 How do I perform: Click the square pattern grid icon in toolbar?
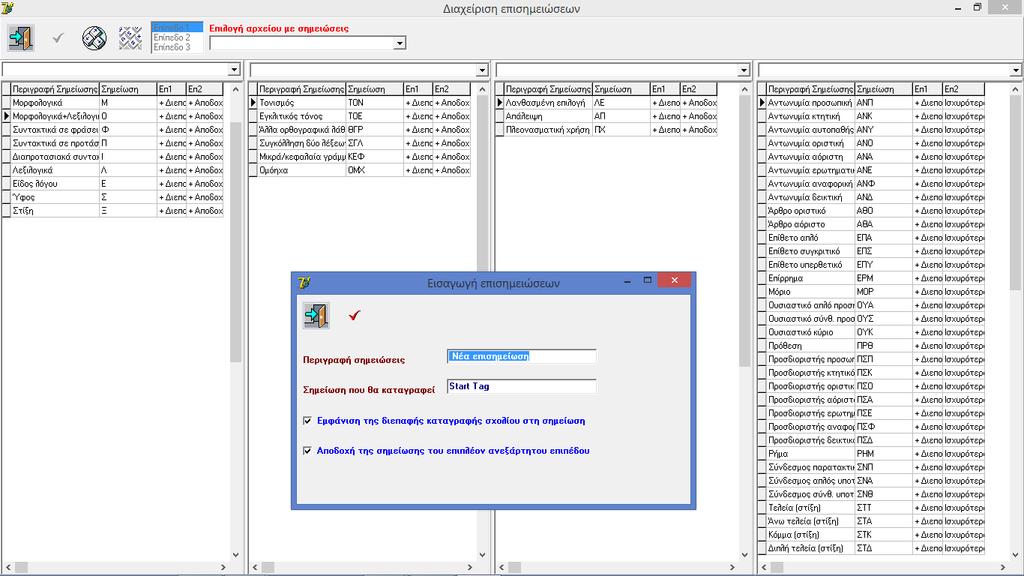pyautogui.click(x=131, y=38)
